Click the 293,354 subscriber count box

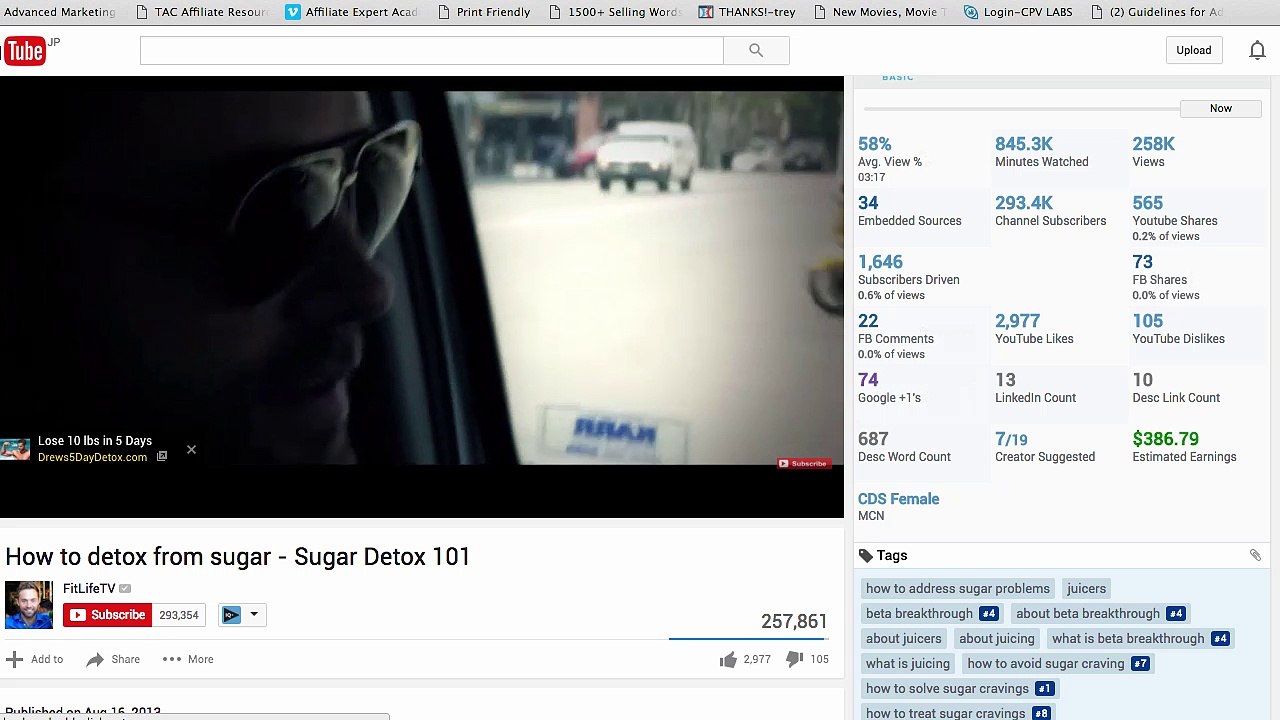click(179, 615)
